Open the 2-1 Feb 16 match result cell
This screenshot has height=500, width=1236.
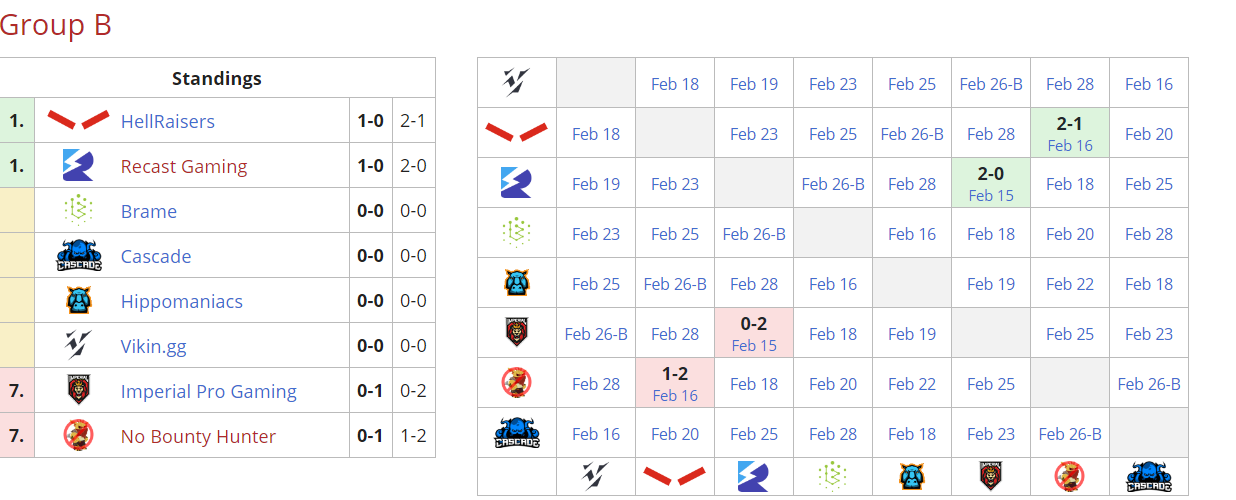(1070, 133)
